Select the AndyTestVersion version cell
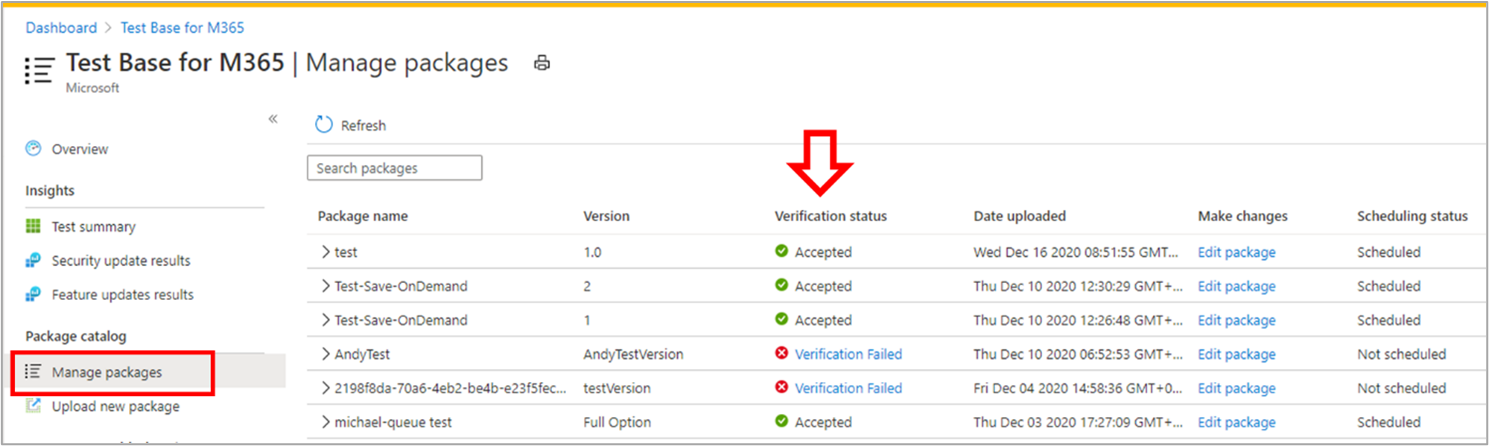This screenshot has width=1489, height=446. pyautogui.click(x=634, y=354)
